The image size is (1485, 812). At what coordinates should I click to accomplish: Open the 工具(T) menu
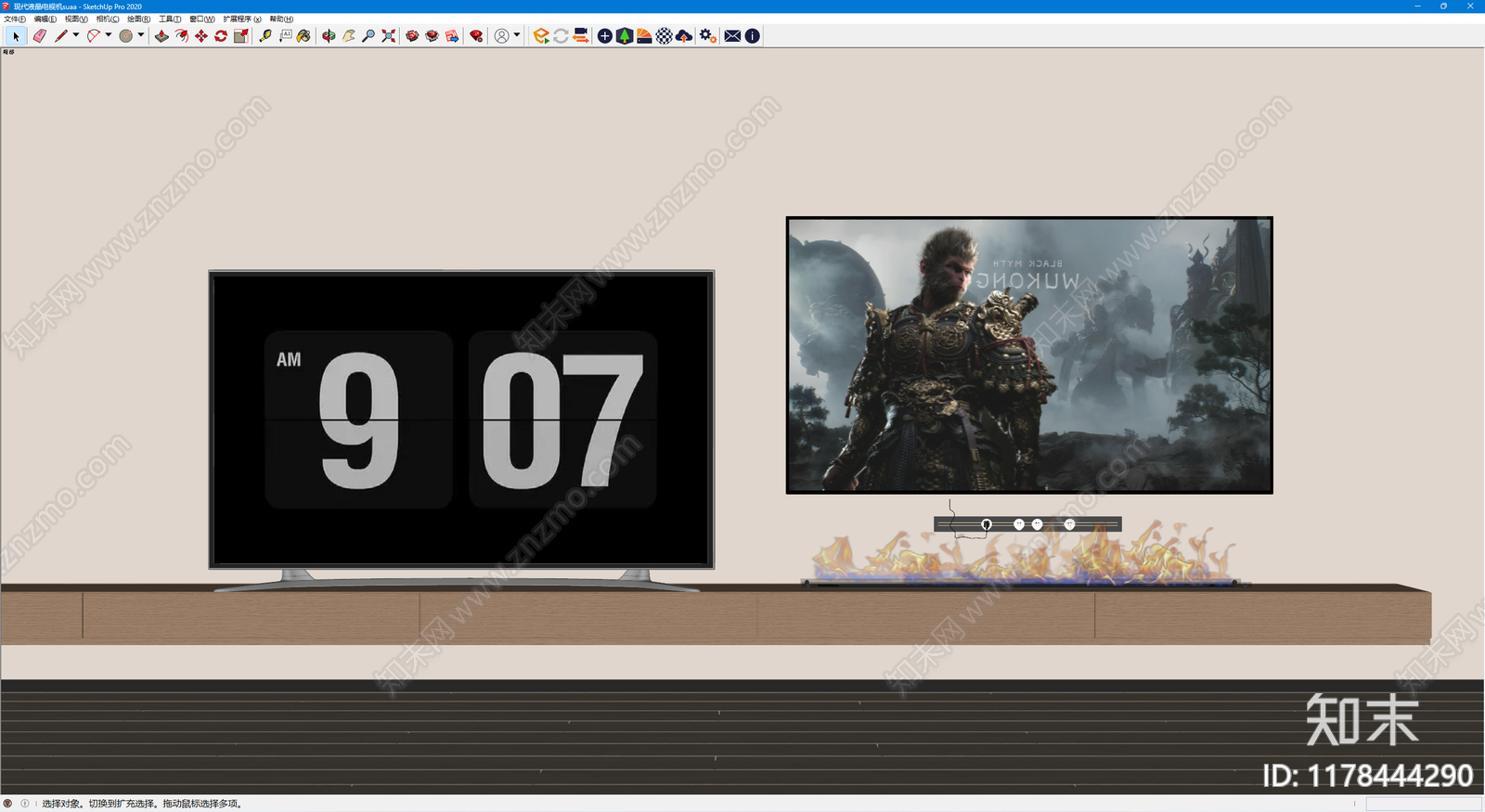click(x=170, y=19)
